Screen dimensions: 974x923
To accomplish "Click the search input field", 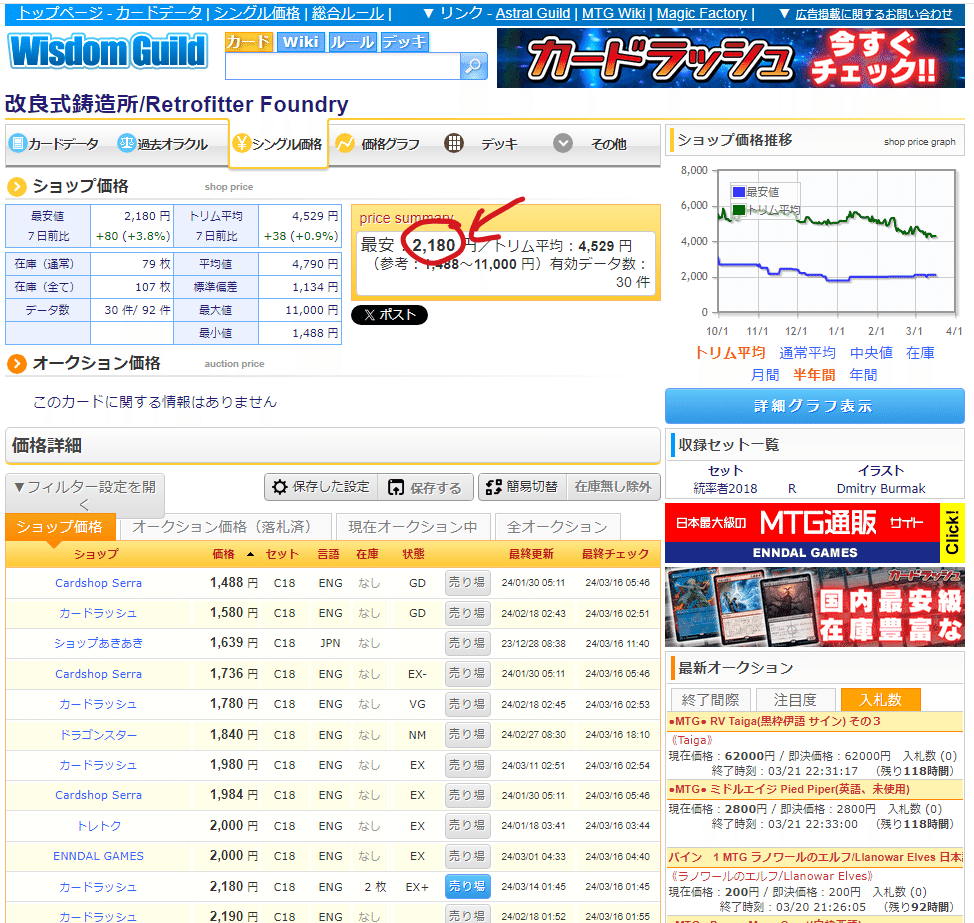I will click(x=343, y=66).
